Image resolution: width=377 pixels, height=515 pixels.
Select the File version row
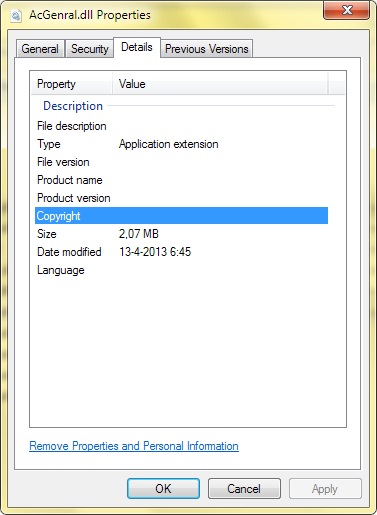pyautogui.click(x=181, y=162)
